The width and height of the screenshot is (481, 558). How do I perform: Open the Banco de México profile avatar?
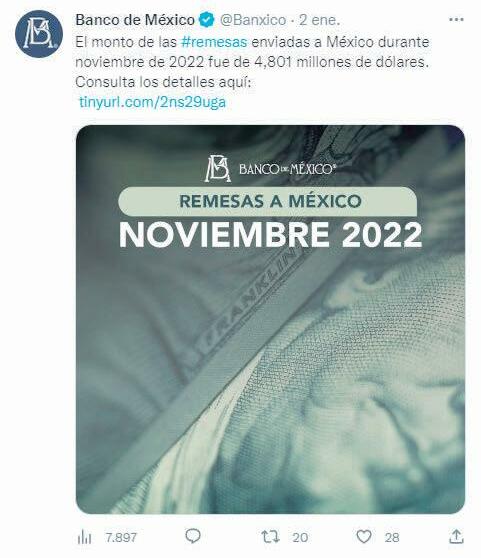pos(39,34)
